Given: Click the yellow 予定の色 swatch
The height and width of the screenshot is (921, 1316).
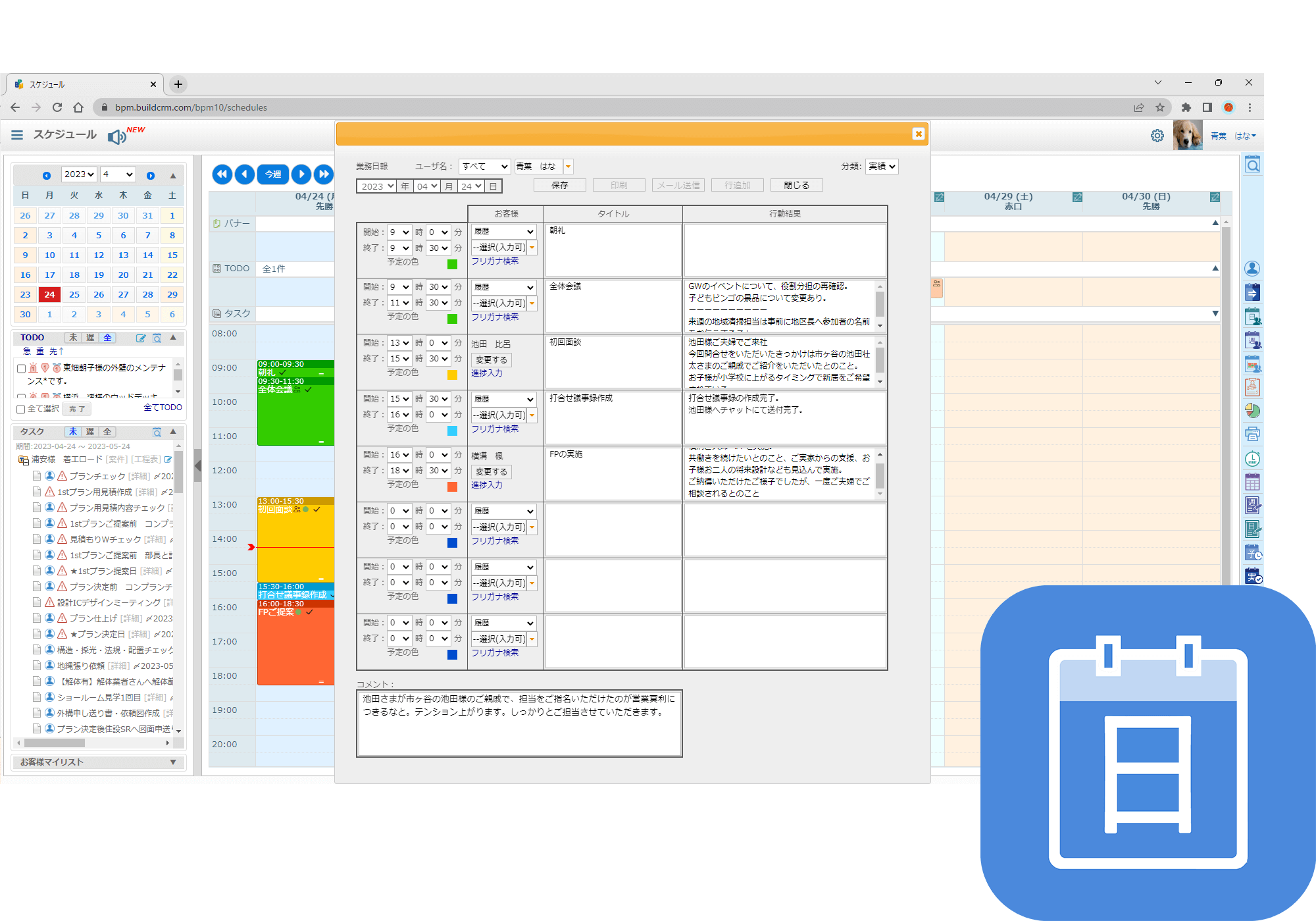Looking at the screenshot, I should click(452, 375).
